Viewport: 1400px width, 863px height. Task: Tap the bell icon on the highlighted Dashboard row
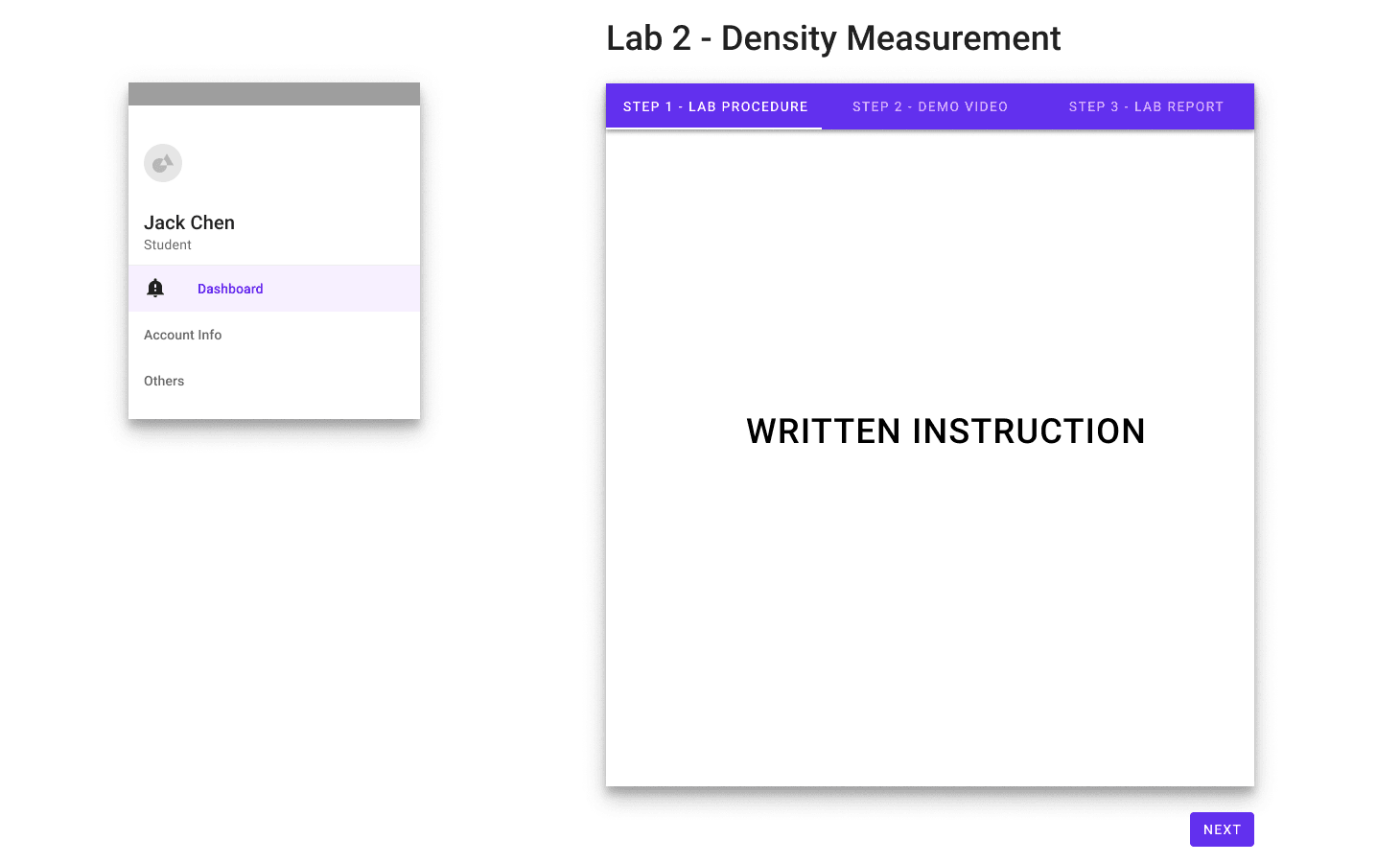(155, 288)
